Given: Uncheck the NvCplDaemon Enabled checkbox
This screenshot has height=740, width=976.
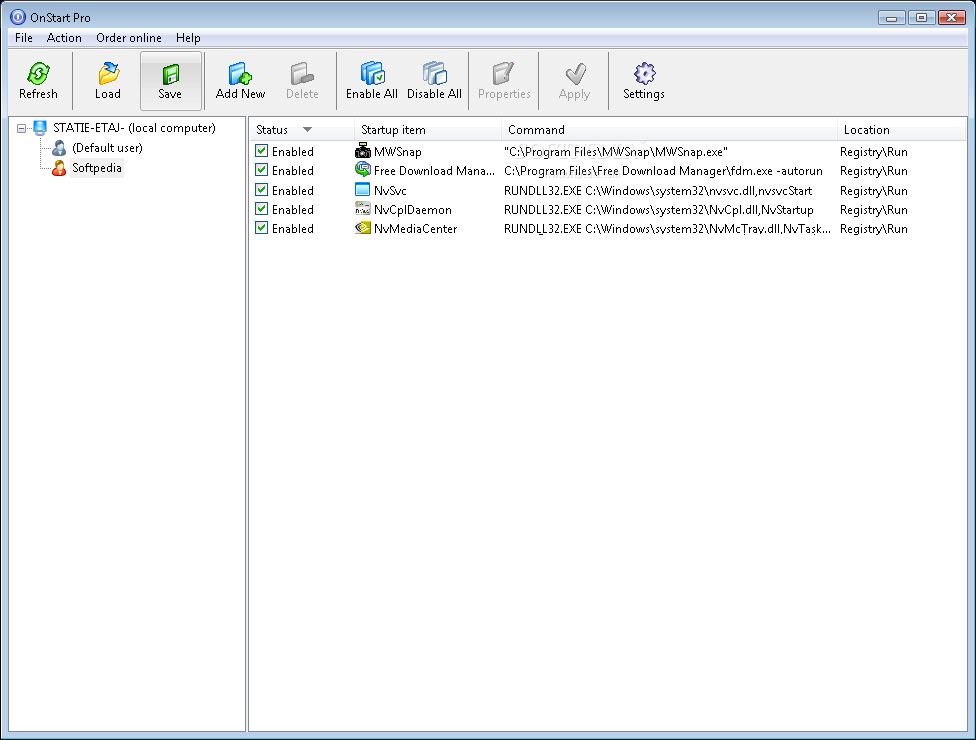Looking at the screenshot, I should point(261,208).
